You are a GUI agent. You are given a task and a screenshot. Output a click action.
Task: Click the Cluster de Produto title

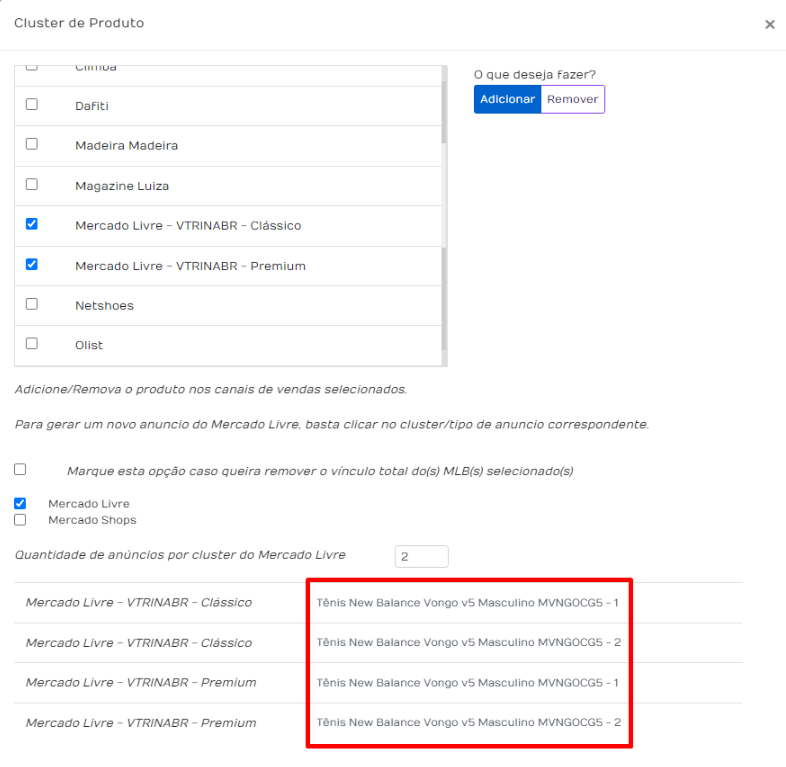coord(79,23)
